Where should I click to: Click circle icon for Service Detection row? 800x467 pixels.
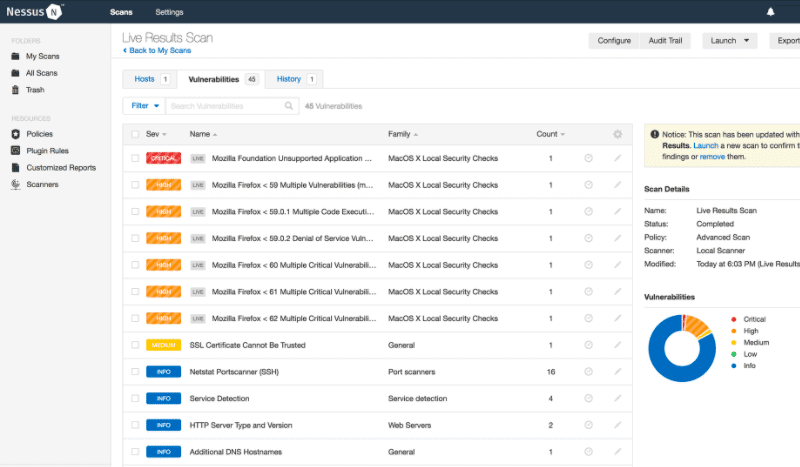(588, 398)
